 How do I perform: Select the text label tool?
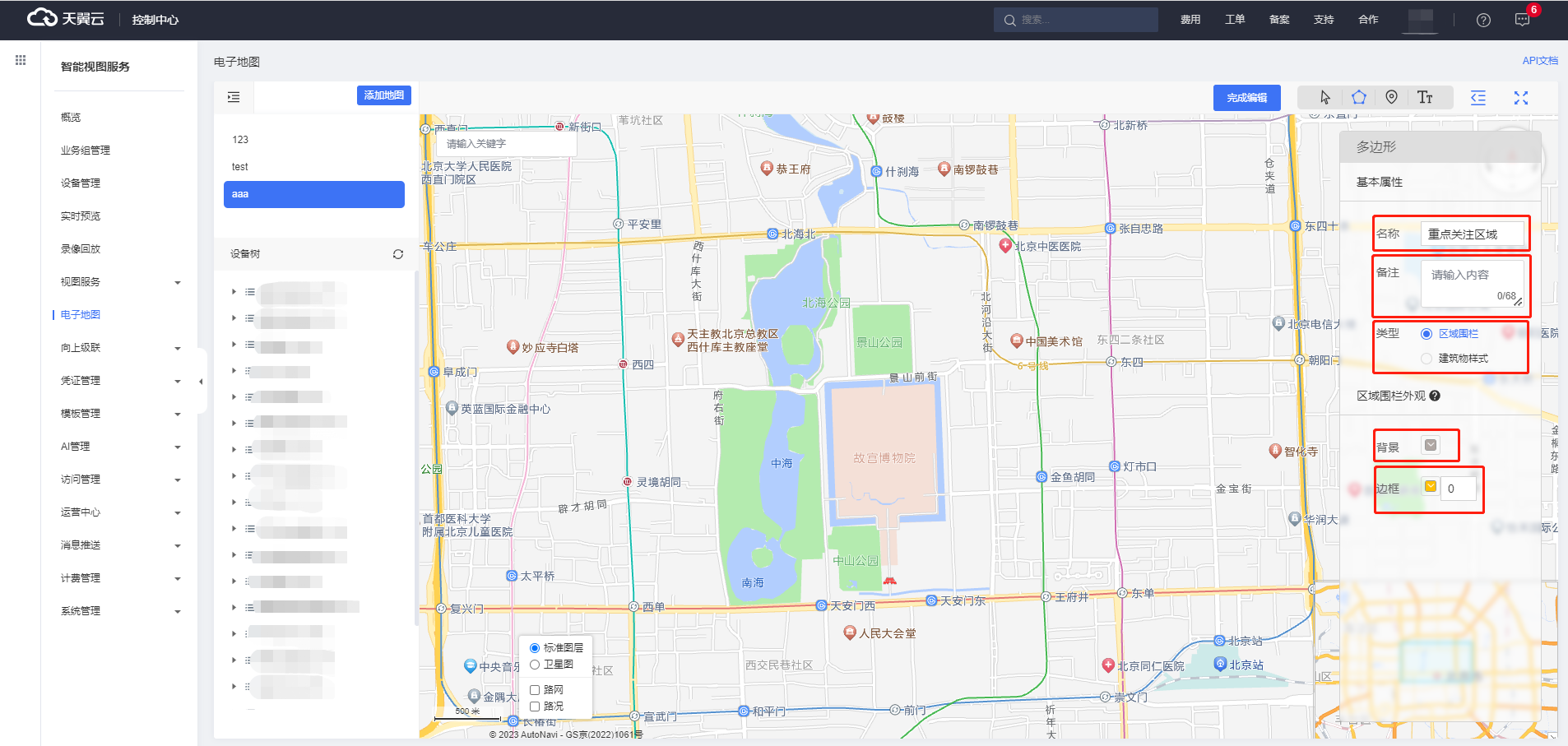(x=1425, y=98)
